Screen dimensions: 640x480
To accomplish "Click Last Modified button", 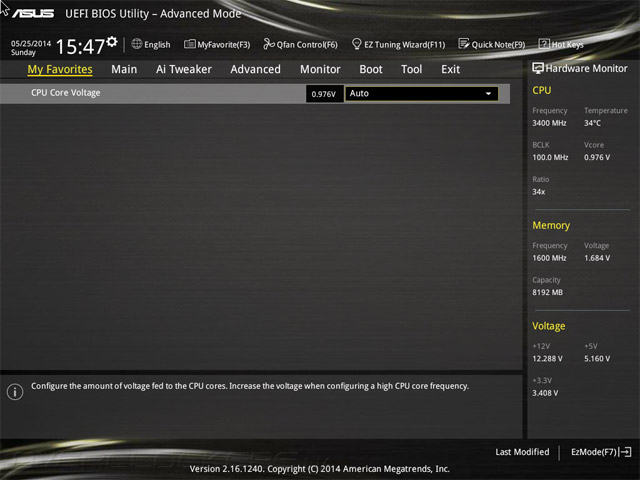I will click(x=522, y=452).
